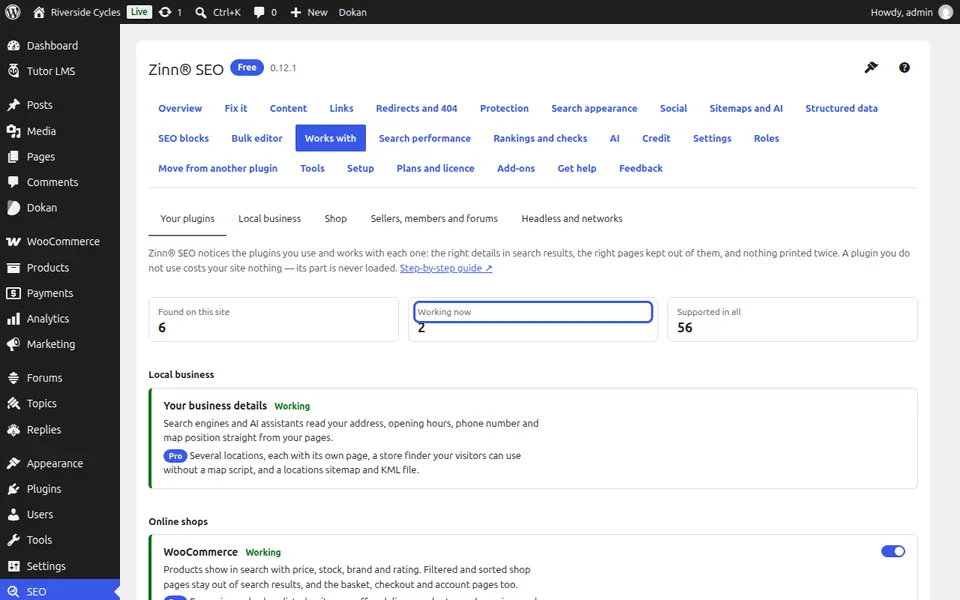Select the Sellers, members and forums sub-tab
Viewport: 960px width, 600px height.
coord(434,219)
